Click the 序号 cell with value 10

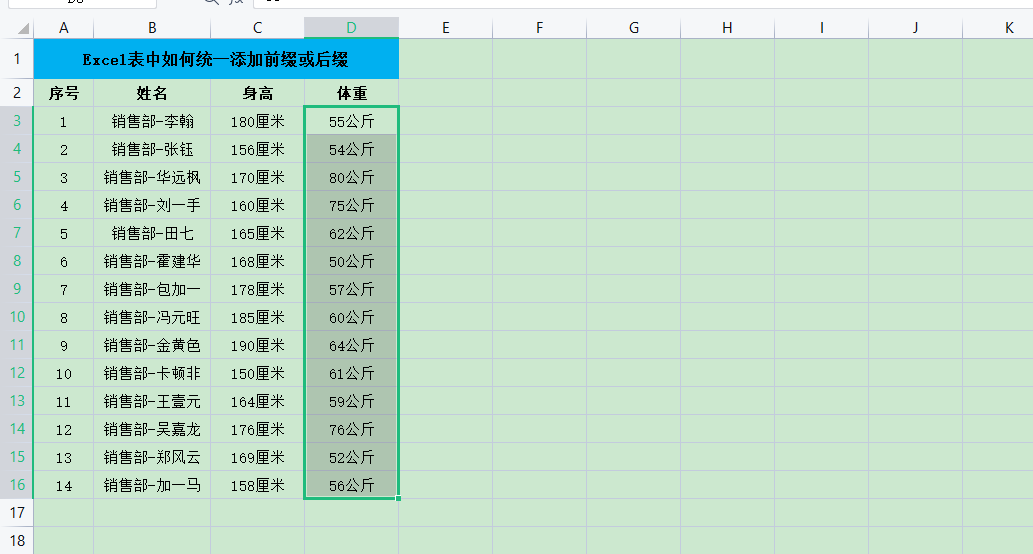64,373
